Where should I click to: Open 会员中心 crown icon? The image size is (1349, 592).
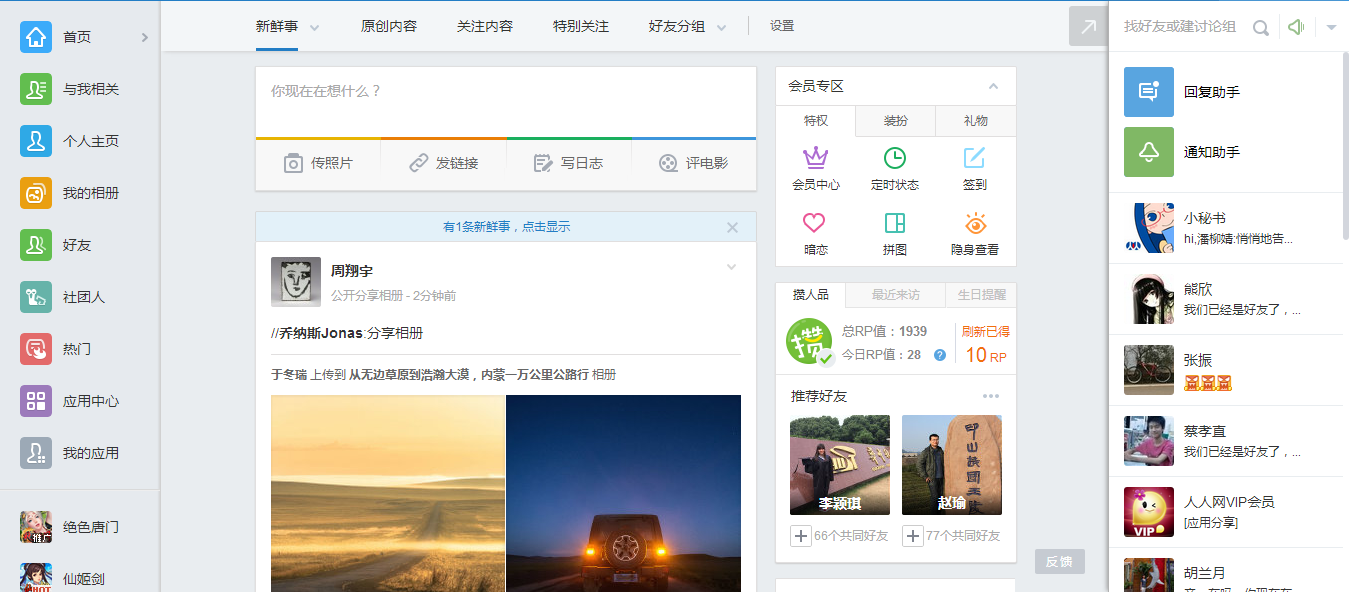coord(816,158)
